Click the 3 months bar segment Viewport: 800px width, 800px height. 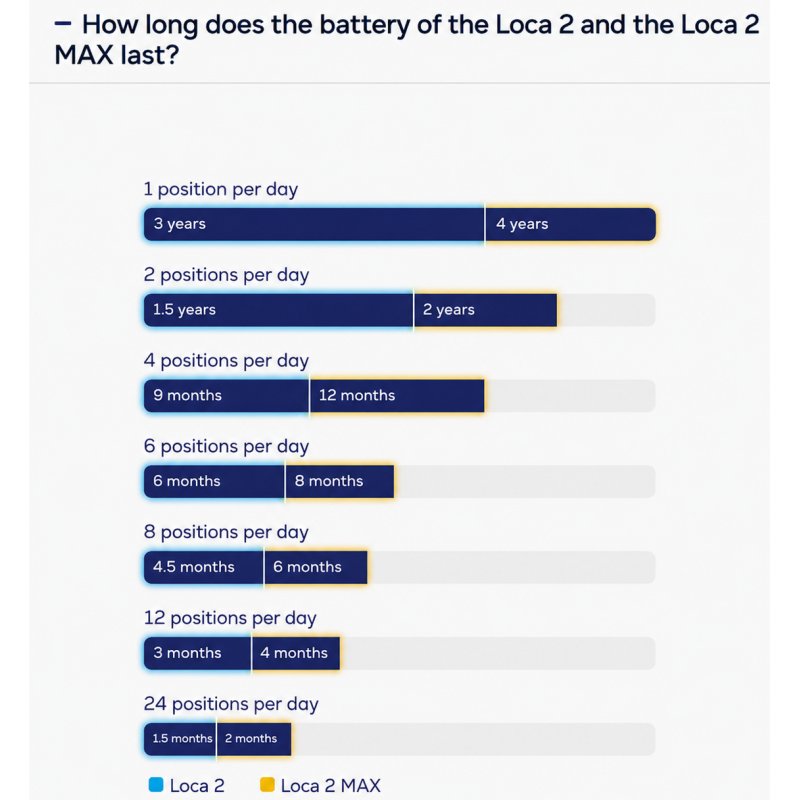click(x=197, y=653)
